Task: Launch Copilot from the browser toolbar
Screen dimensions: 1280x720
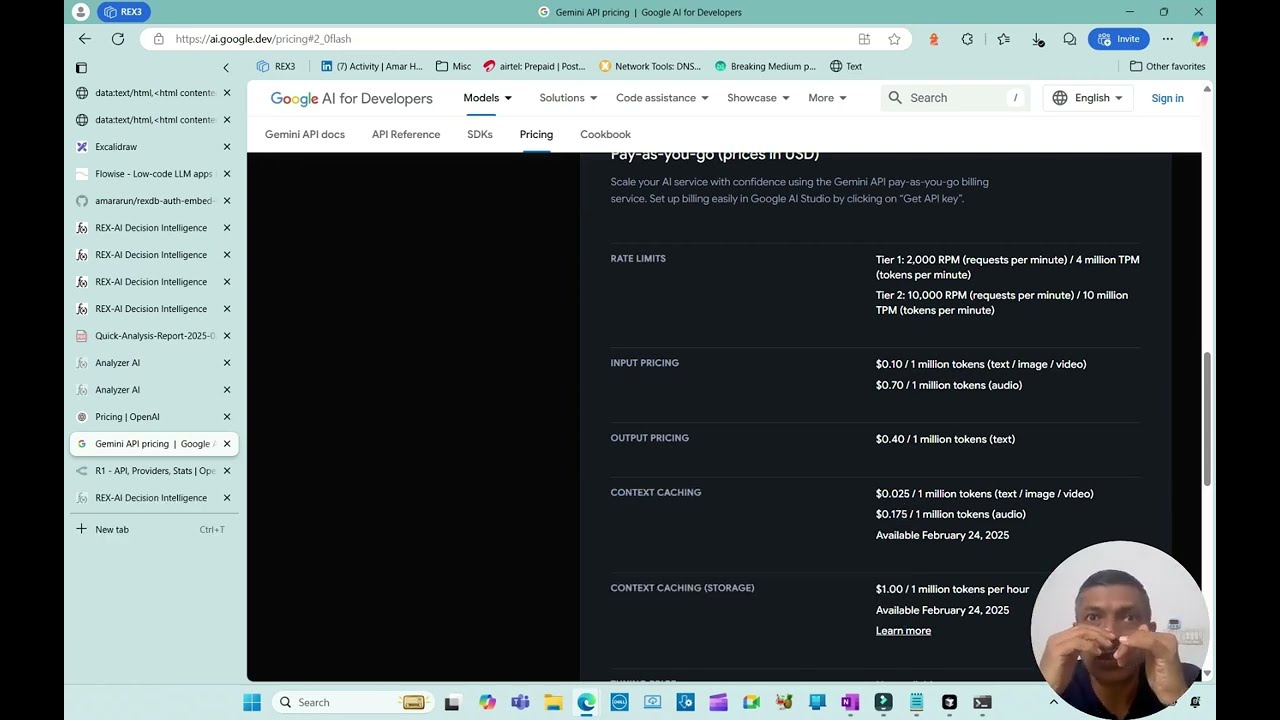Action: click(x=1199, y=39)
